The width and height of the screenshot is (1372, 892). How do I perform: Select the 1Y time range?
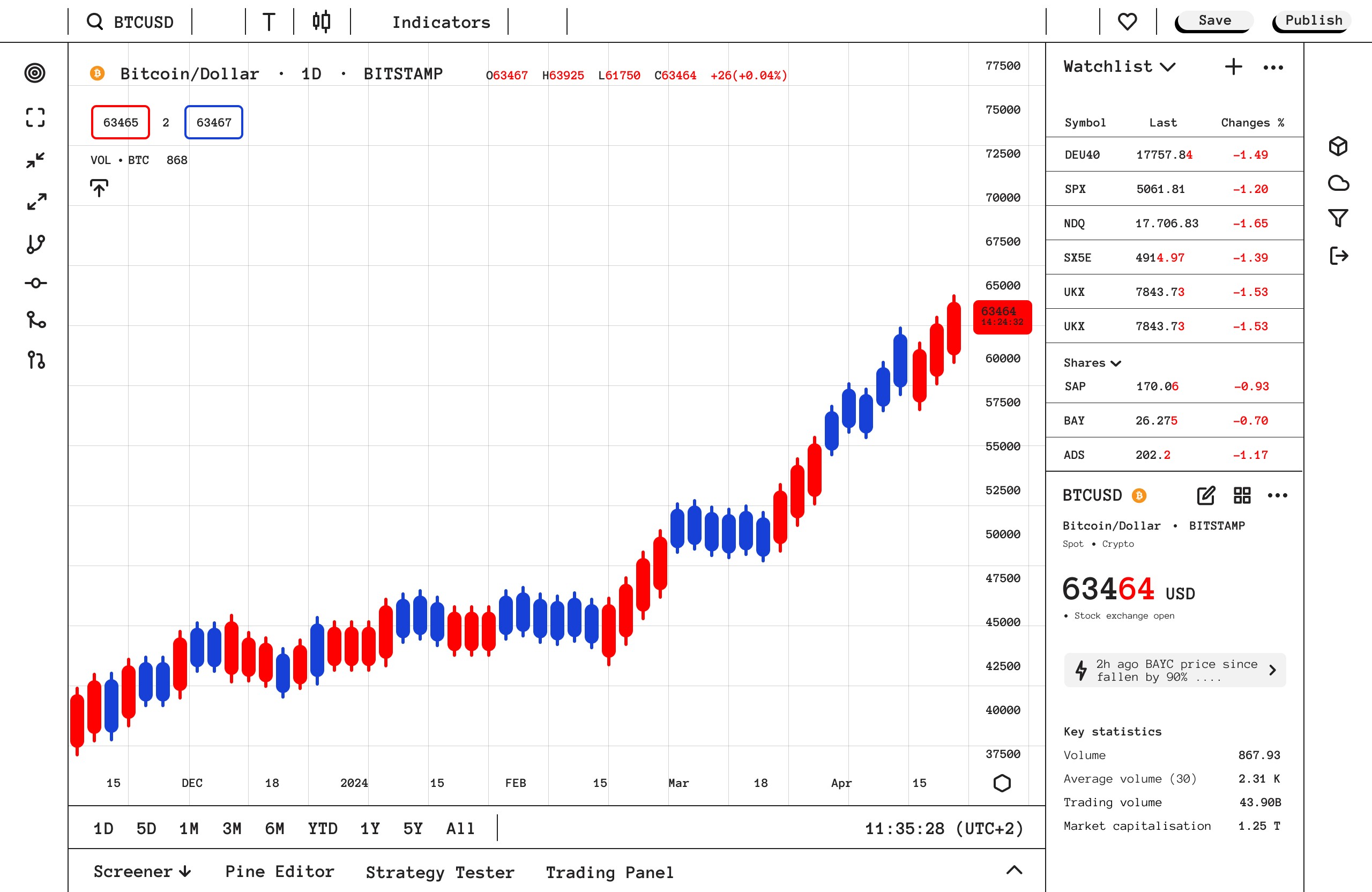tap(370, 829)
